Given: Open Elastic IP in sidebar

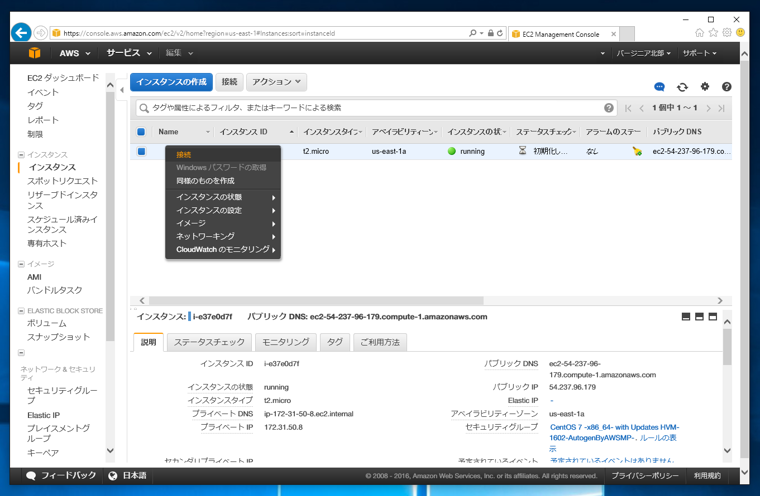Looking at the screenshot, I should point(44,415).
